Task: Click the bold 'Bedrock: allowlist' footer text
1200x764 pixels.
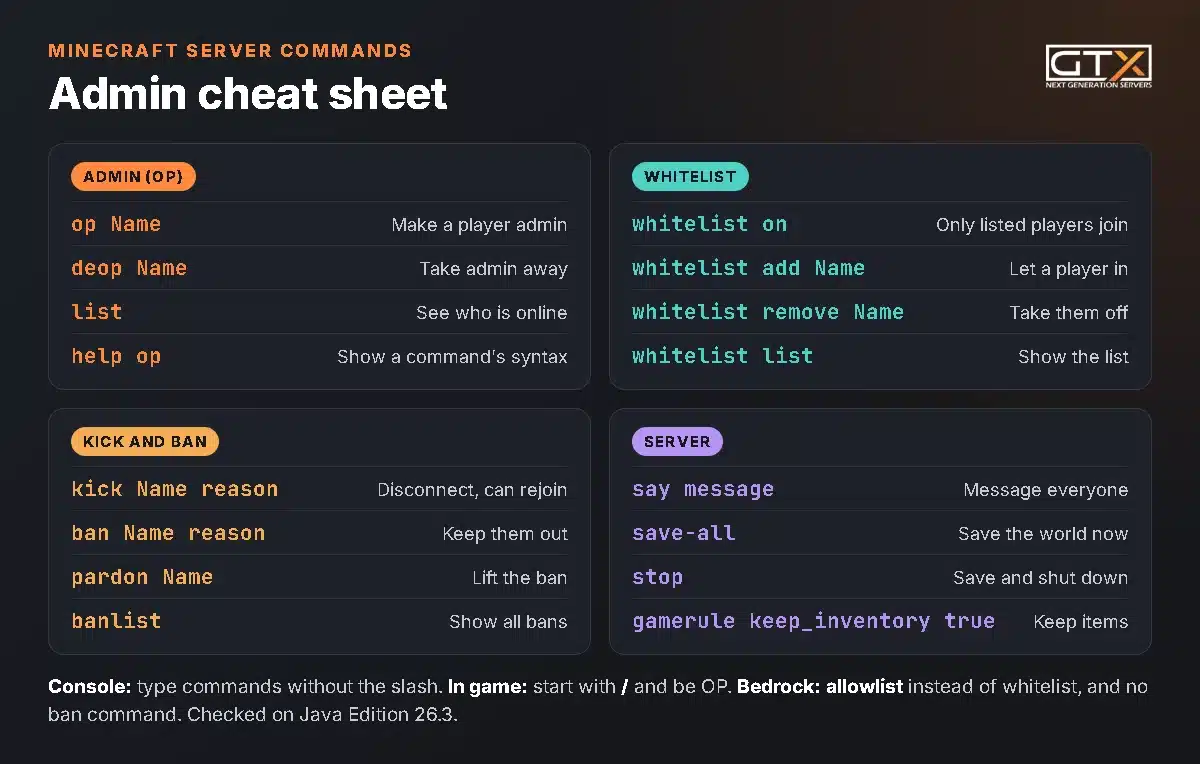Action: click(x=820, y=687)
